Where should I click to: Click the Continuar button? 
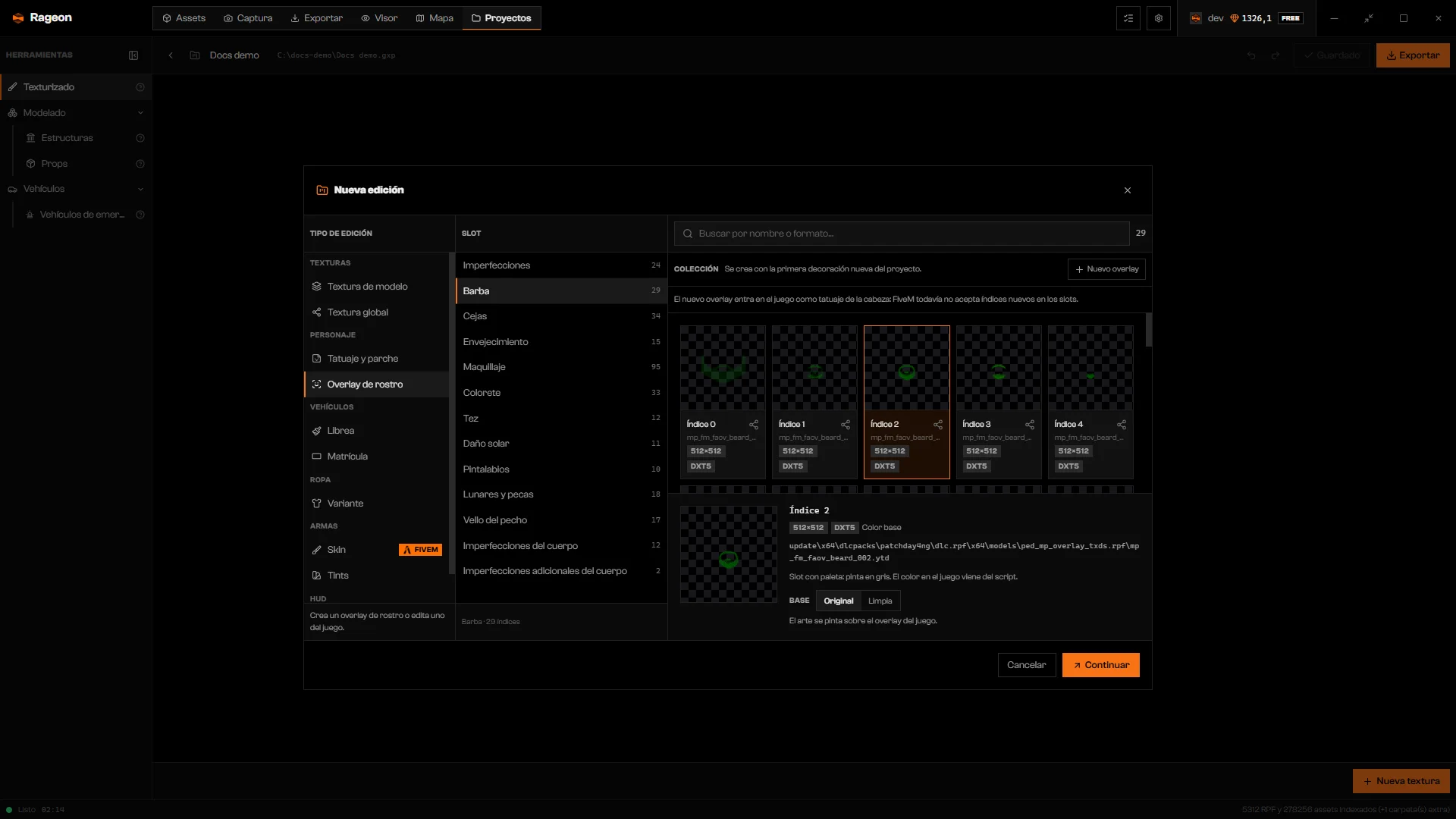1100,665
